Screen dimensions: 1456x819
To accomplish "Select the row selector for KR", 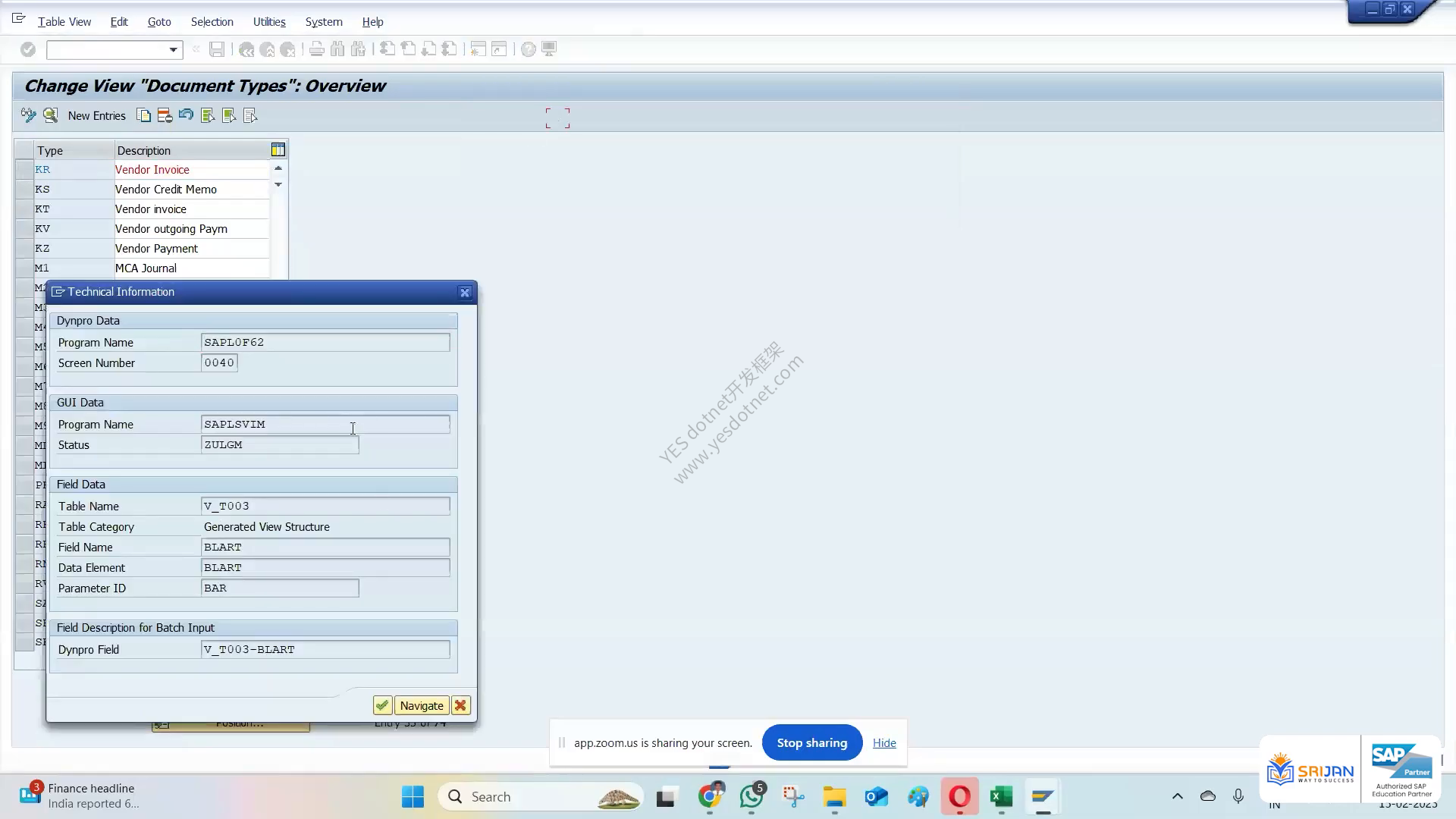I will coord(24,170).
